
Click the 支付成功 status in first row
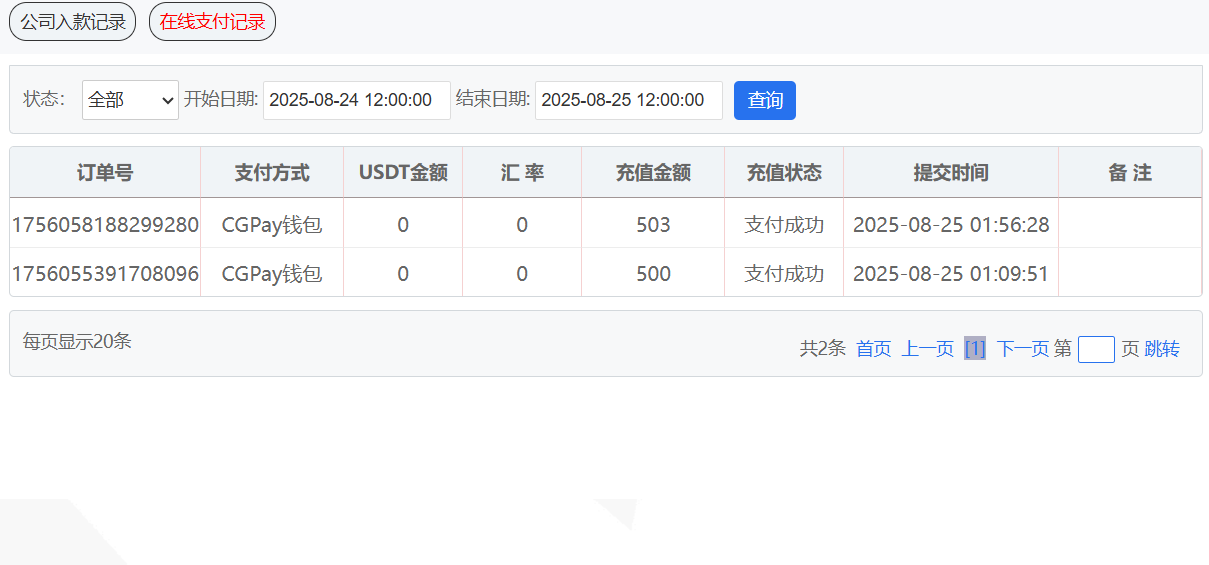tap(784, 225)
